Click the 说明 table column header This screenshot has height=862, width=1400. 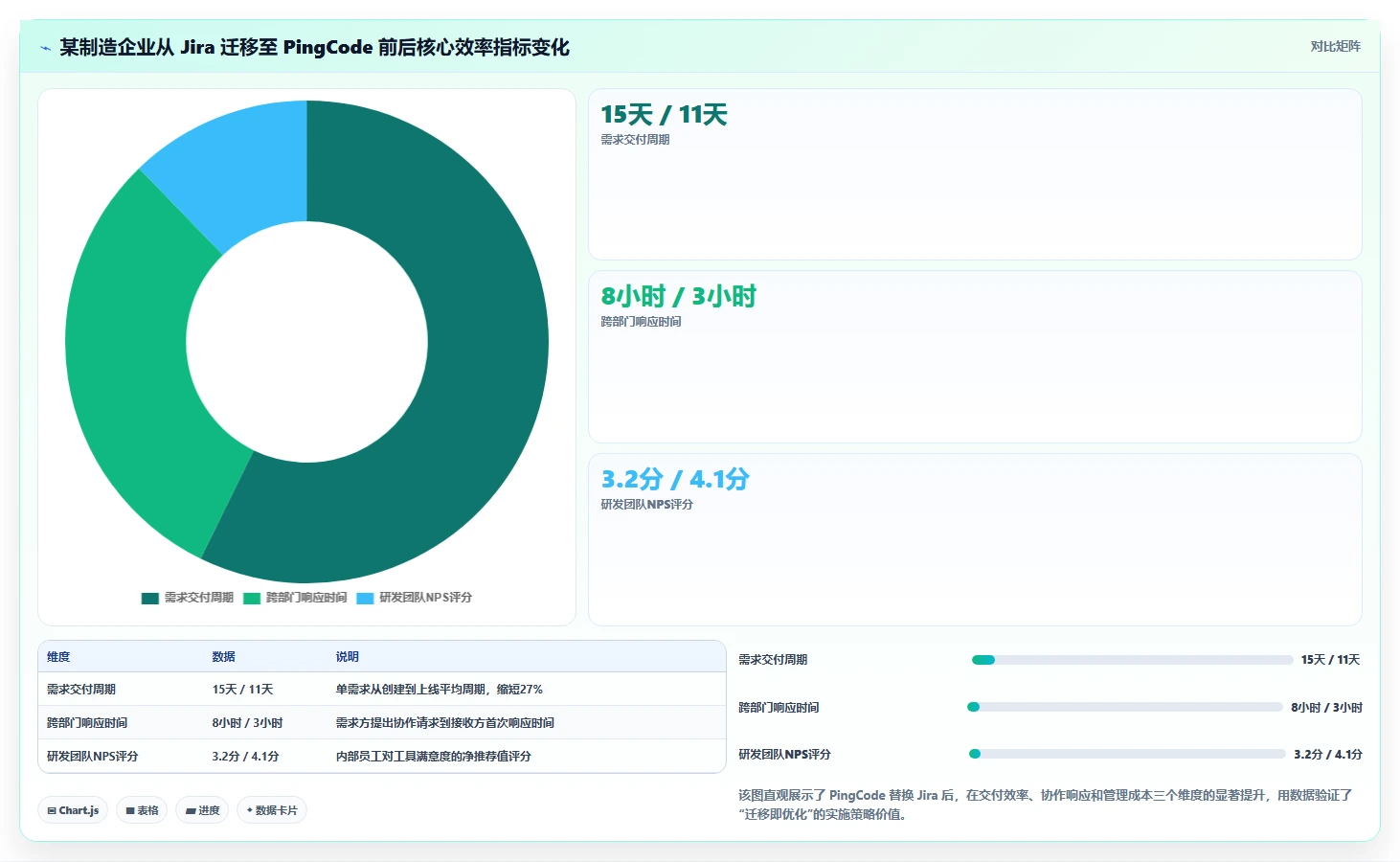(348, 657)
